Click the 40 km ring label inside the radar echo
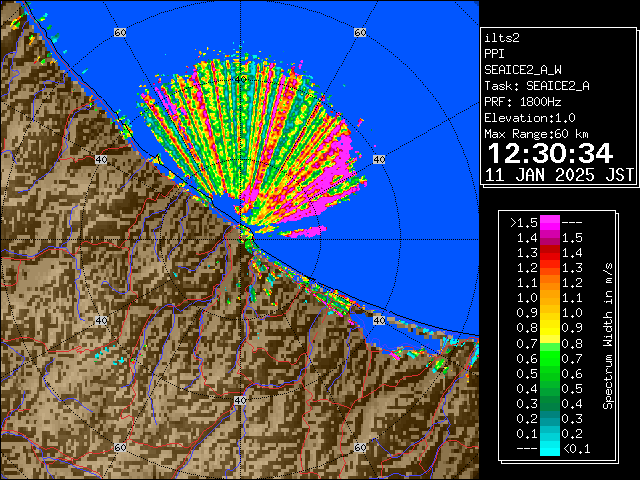This screenshot has width=640, height=480. (241, 79)
